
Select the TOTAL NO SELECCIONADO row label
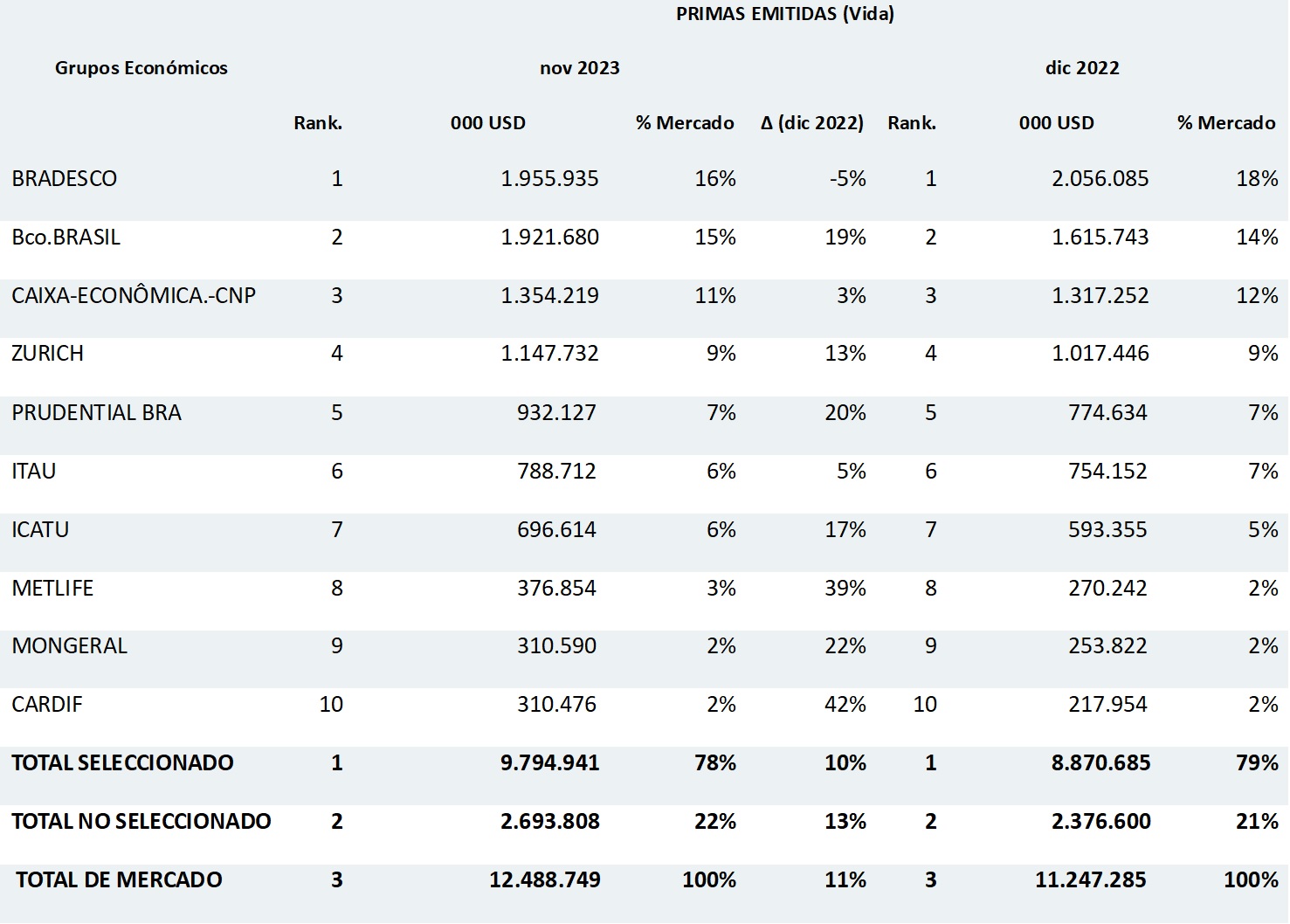coord(141,821)
